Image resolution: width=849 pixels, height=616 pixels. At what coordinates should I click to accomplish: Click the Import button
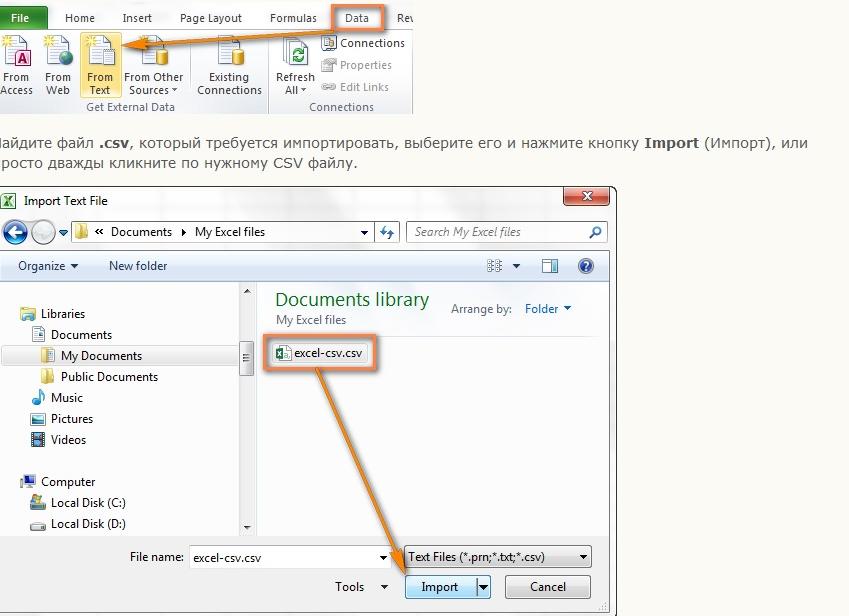441,587
